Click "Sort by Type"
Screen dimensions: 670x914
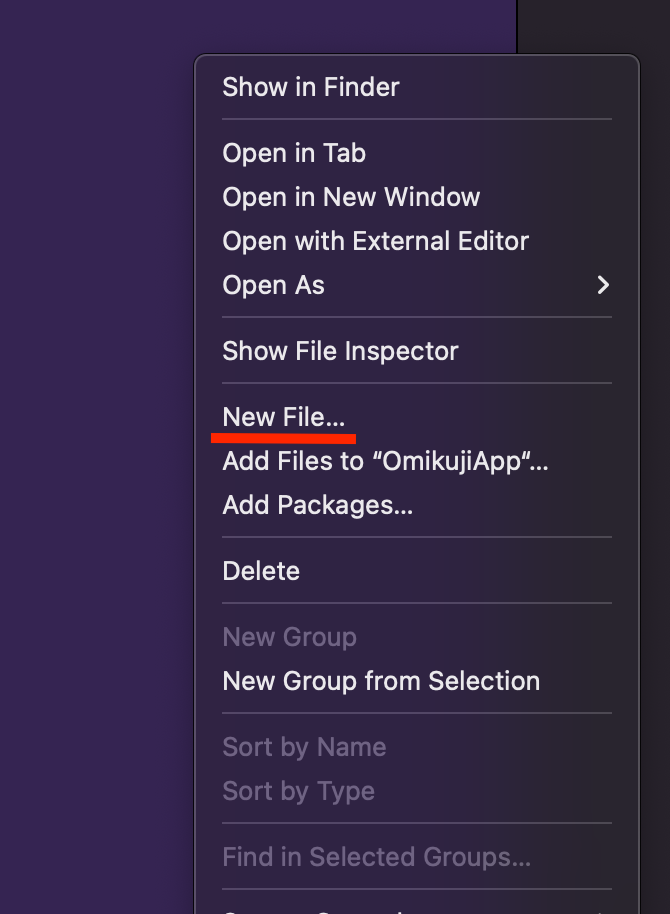click(298, 790)
